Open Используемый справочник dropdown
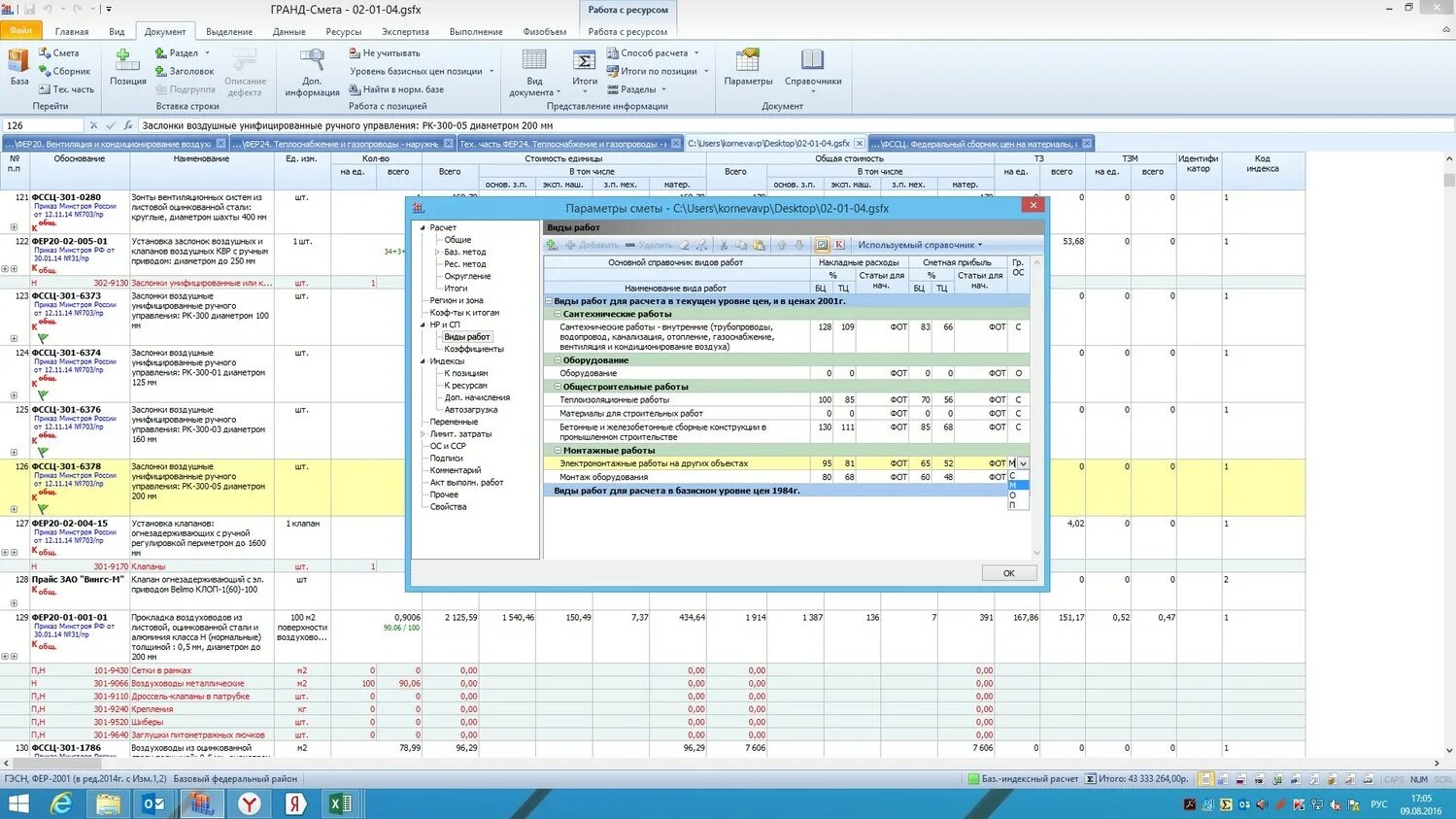1456x819 pixels. tap(920, 245)
